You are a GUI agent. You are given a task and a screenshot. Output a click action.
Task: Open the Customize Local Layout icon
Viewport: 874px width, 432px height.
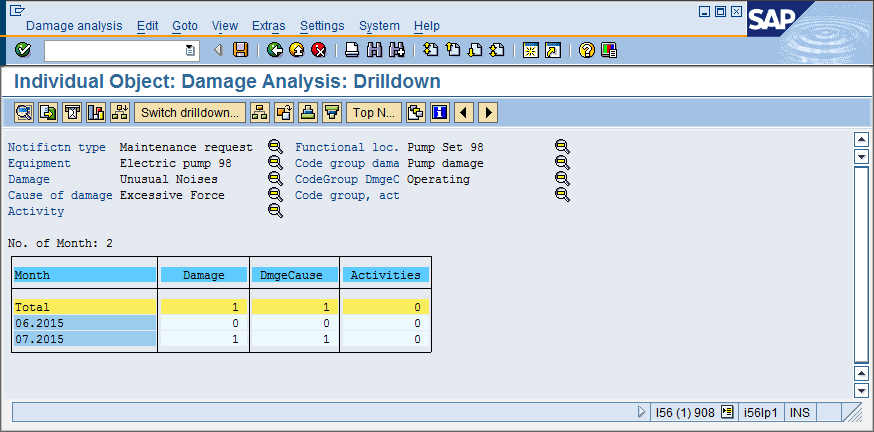(x=609, y=50)
